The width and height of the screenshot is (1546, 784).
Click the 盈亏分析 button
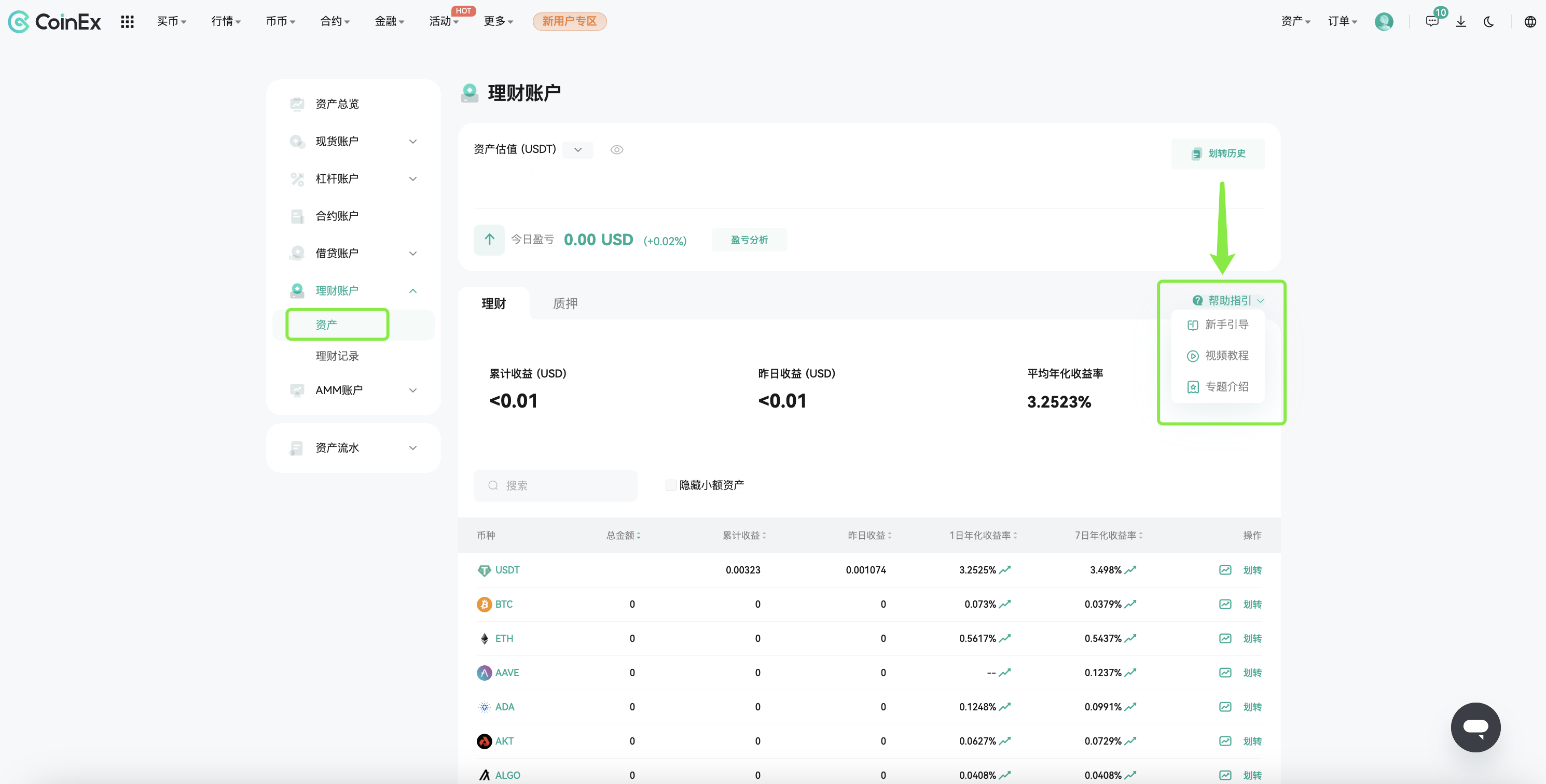click(749, 240)
